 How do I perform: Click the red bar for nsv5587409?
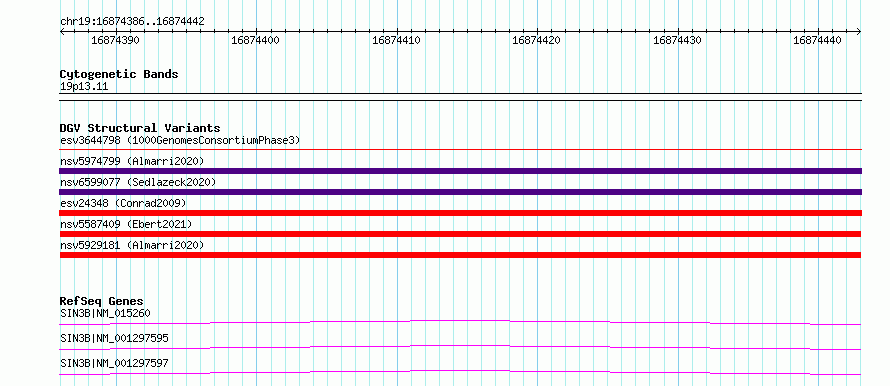tap(460, 234)
